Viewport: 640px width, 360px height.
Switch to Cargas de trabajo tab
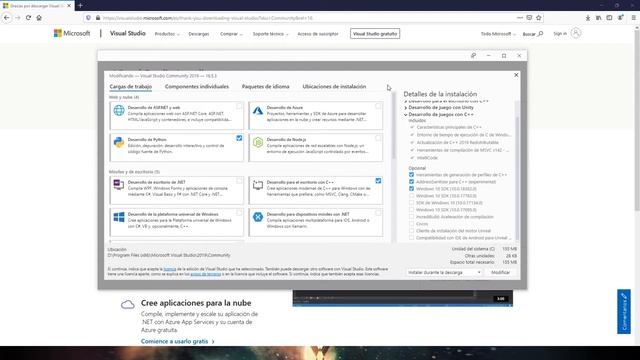pos(131,87)
